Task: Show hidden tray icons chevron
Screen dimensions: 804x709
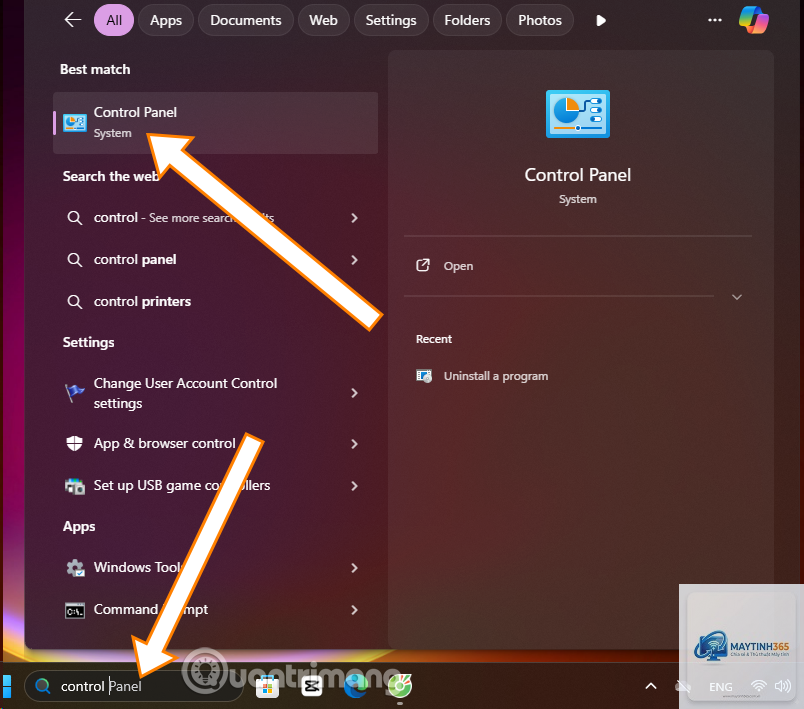Action: click(x=651, y=686)
